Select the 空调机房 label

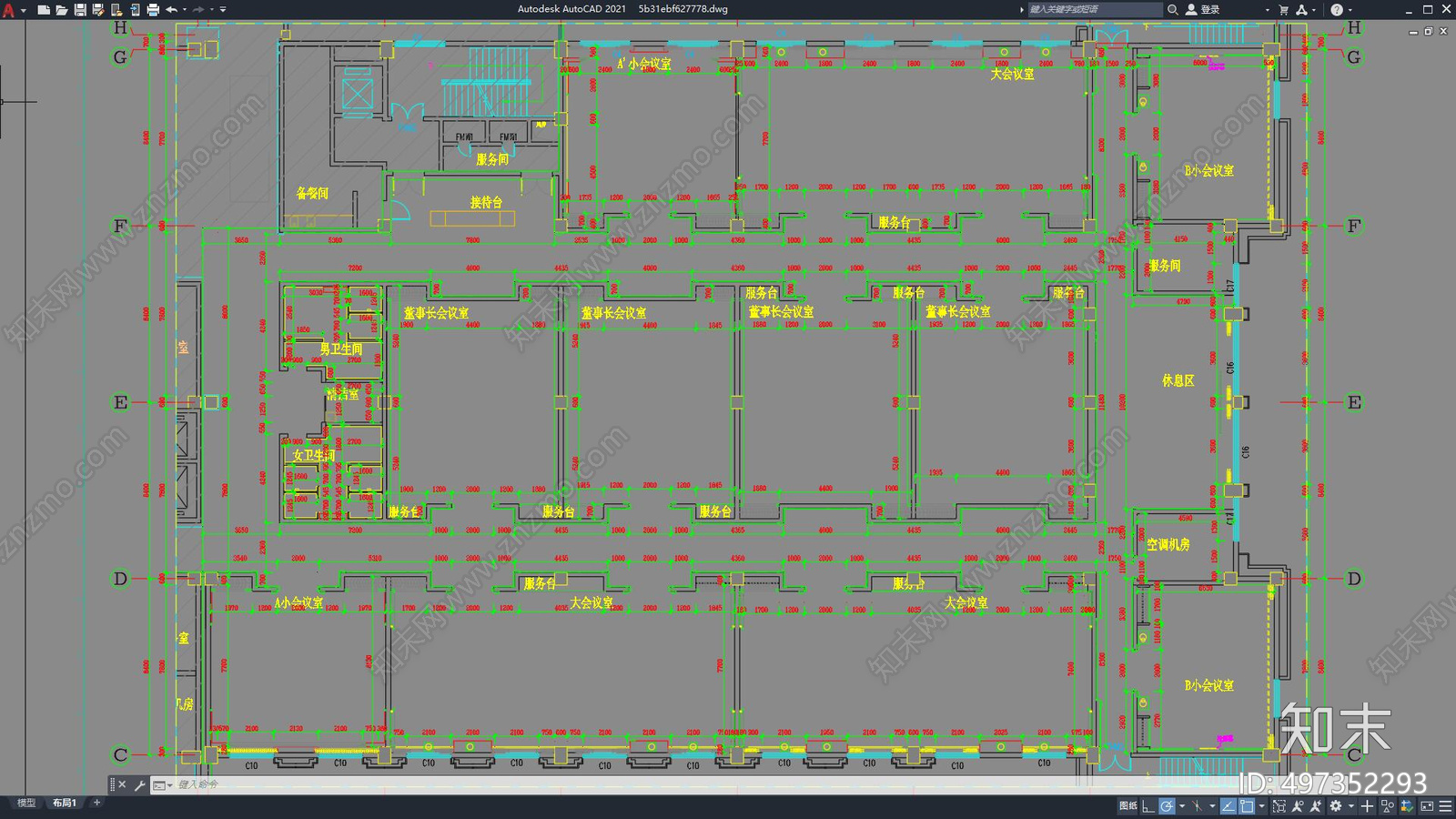1168,544
